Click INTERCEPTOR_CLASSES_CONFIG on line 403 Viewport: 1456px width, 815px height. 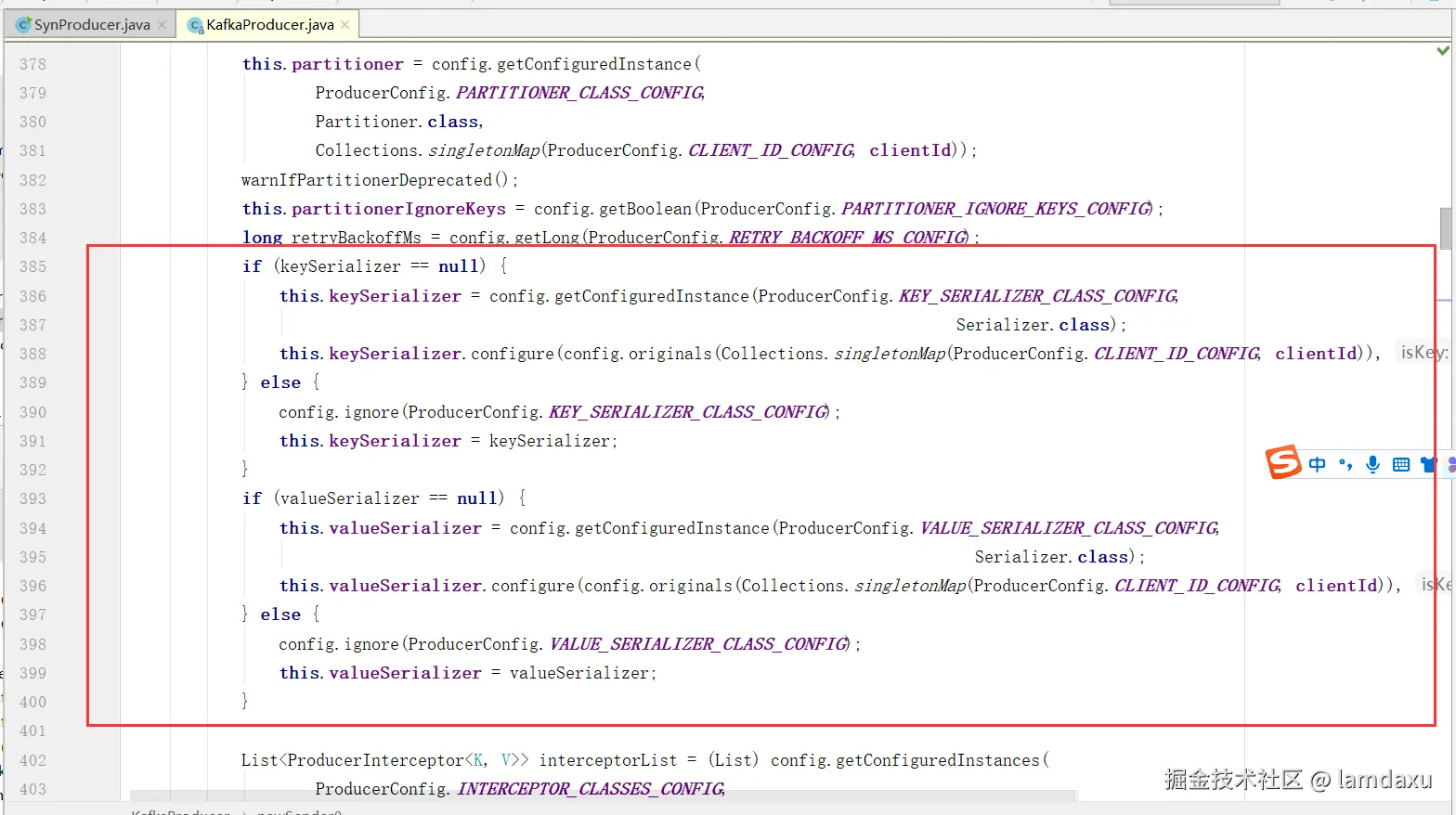pos(590,789)
